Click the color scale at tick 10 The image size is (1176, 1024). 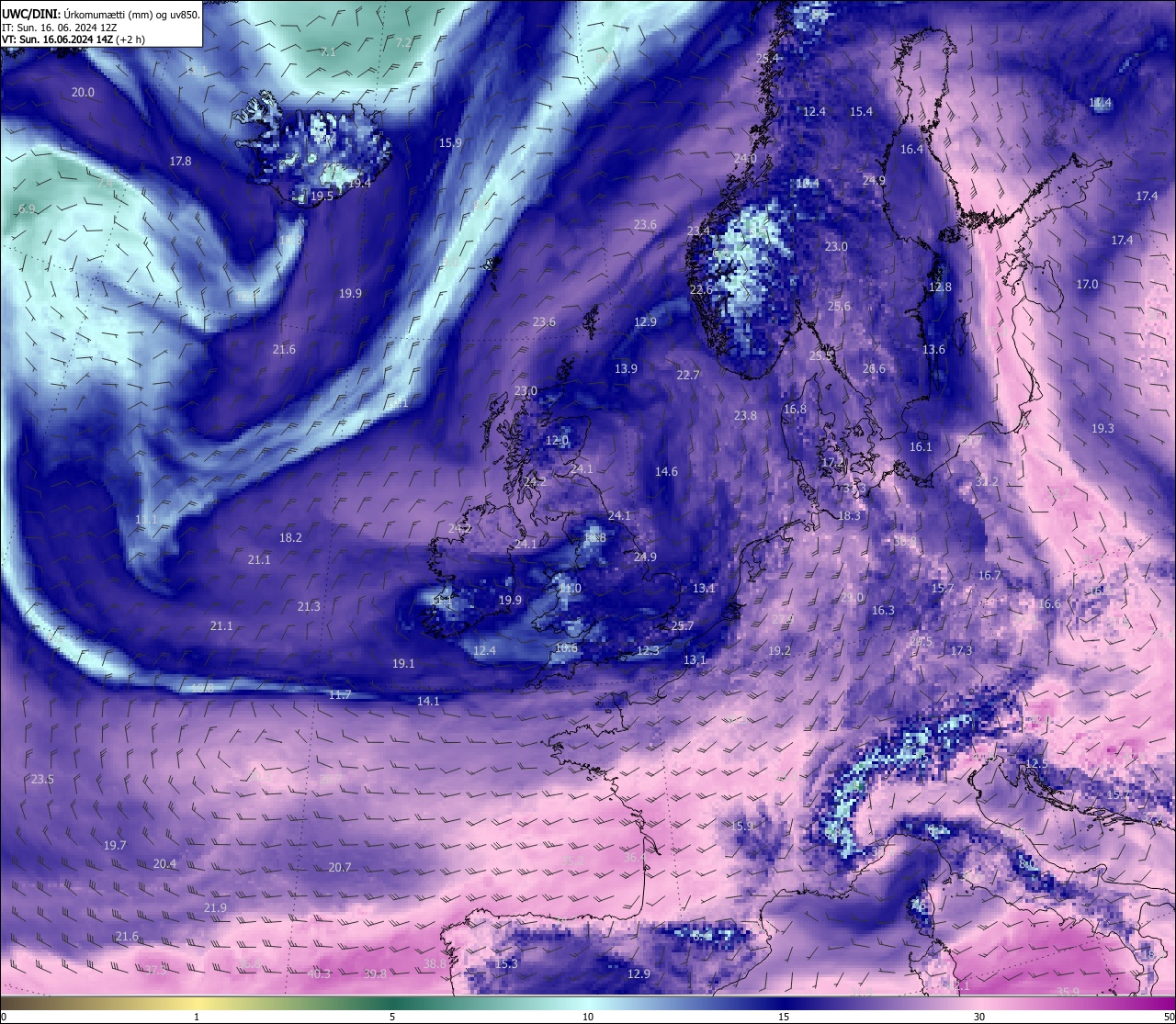pyautogui.click(x=588, y=1017)
